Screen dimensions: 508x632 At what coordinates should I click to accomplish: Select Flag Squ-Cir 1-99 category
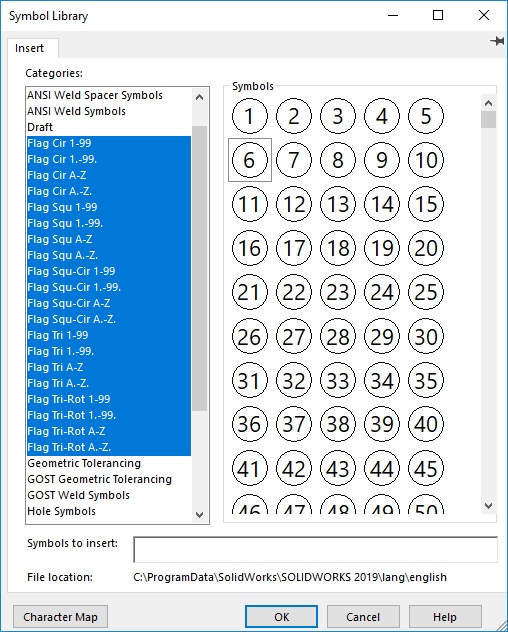coord(109,271)
